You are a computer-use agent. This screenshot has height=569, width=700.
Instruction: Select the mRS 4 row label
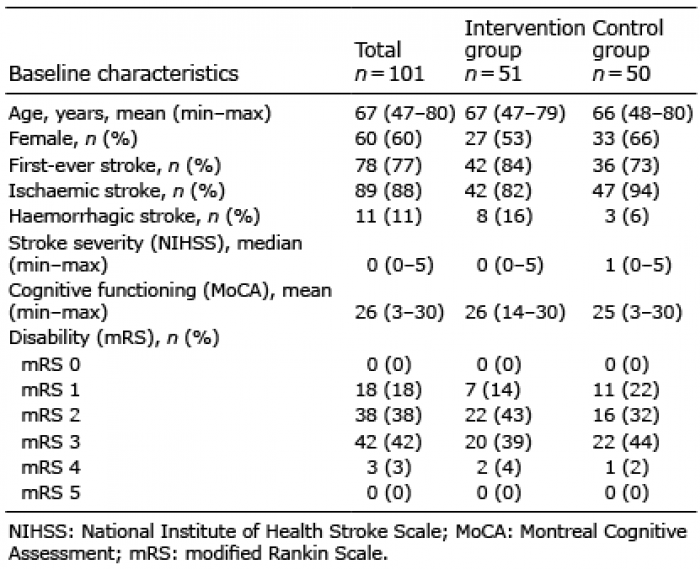point(50,467)
